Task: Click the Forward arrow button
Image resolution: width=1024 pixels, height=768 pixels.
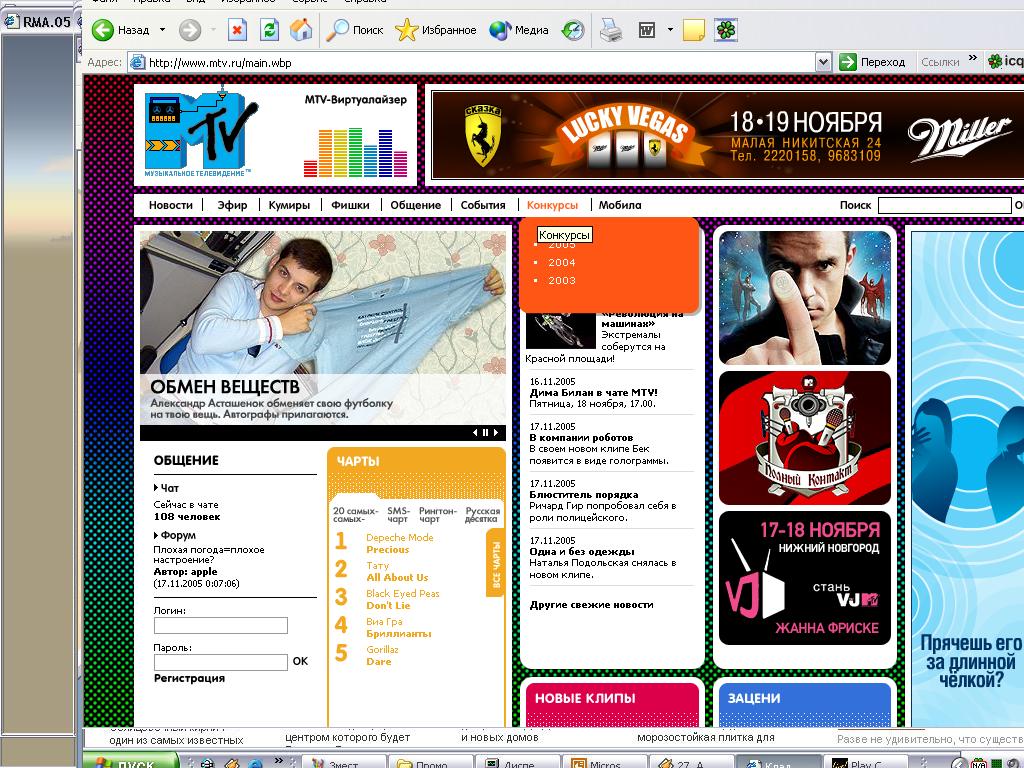Action: [189, 30]
